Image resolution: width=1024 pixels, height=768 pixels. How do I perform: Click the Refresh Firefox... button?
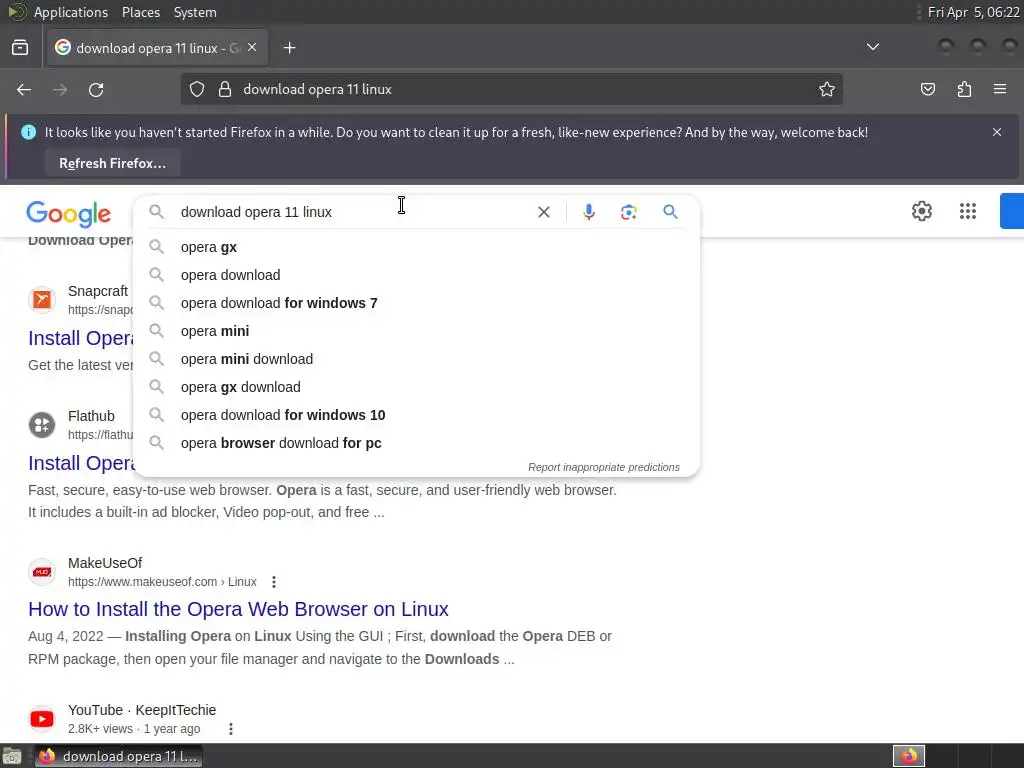click(112, 163)
